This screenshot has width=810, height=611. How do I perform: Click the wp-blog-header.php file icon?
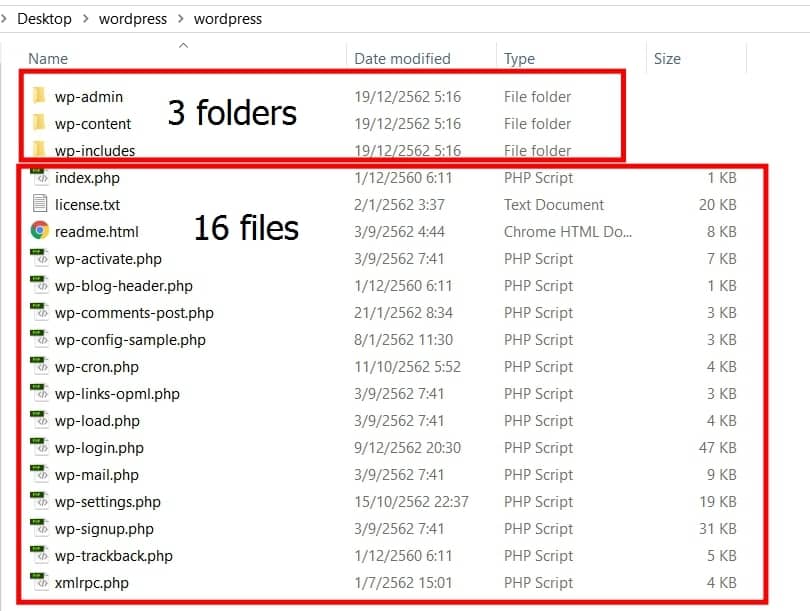39,284
